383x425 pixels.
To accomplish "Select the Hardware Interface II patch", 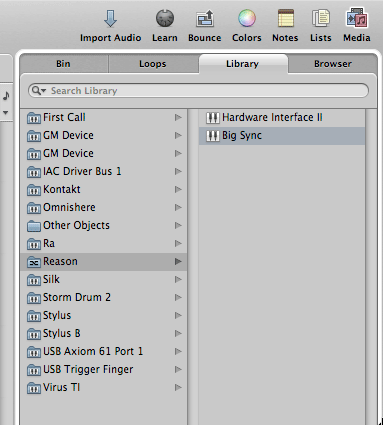I will (282, 117).
